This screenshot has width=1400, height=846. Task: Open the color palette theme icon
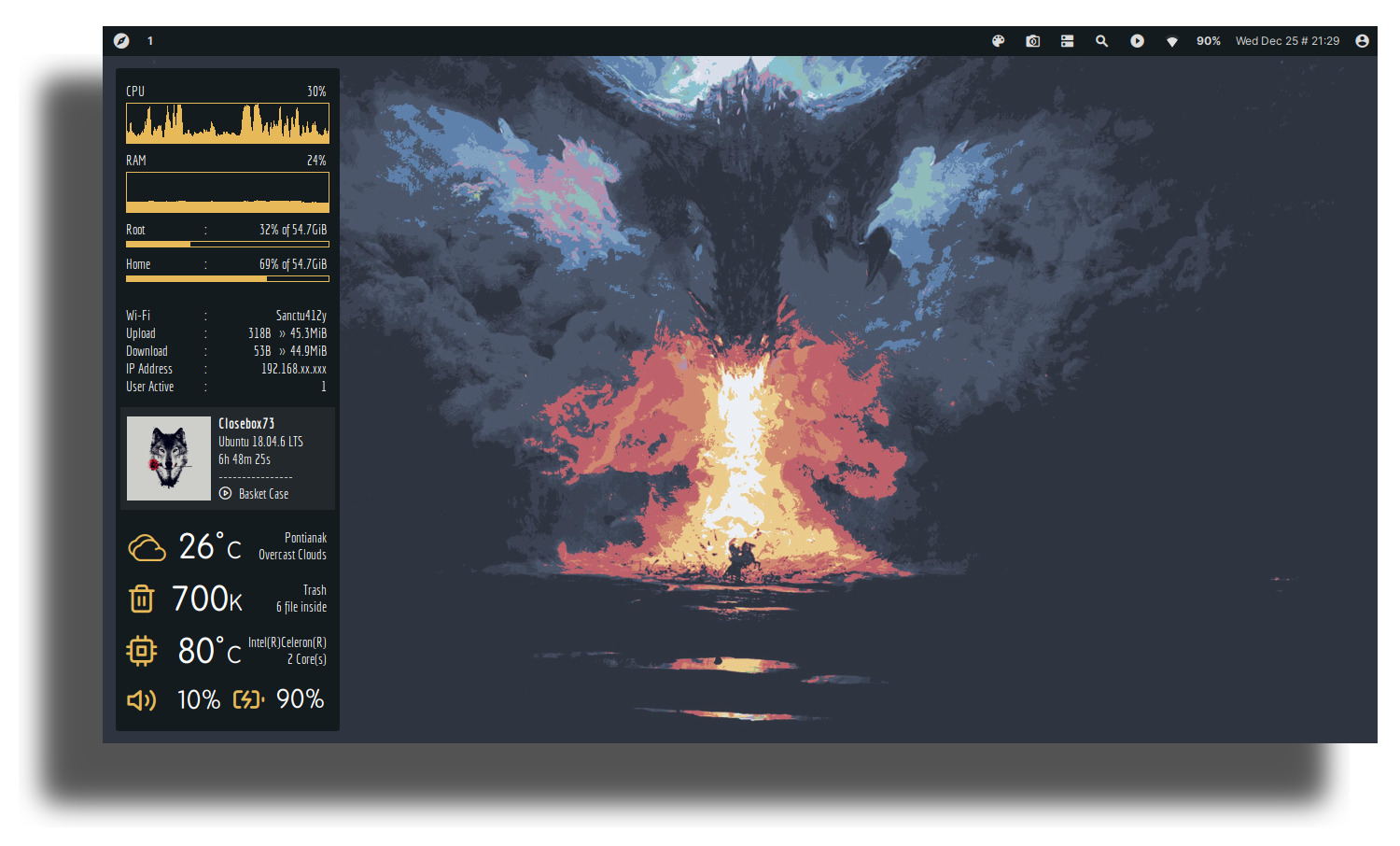click(x=999, y=41)
